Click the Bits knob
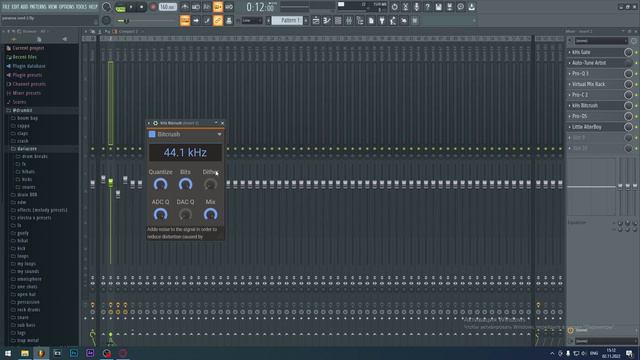 click(185, 184)
